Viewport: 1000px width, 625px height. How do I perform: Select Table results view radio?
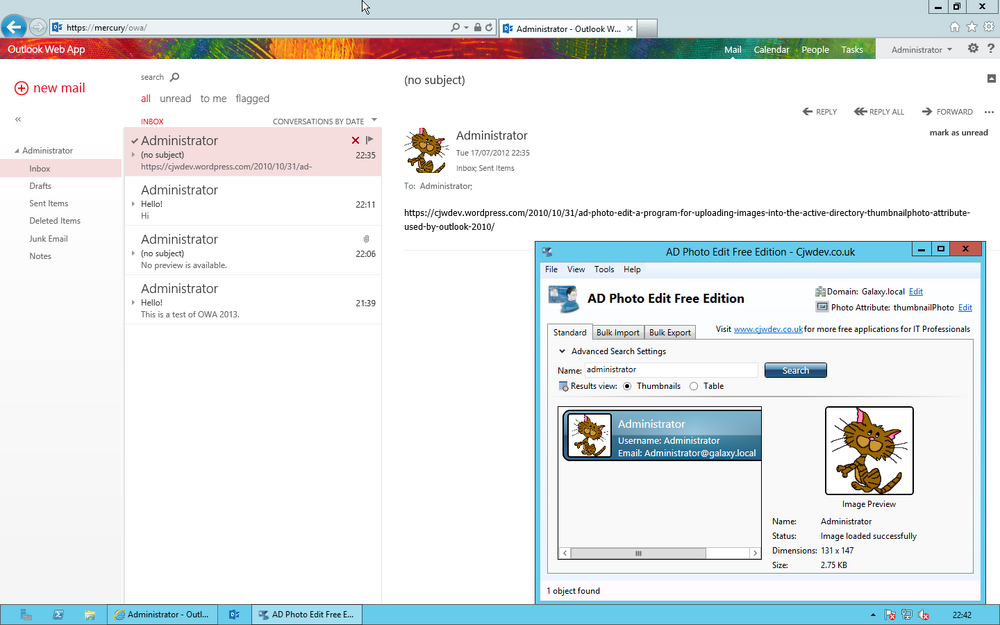point(693,386)
